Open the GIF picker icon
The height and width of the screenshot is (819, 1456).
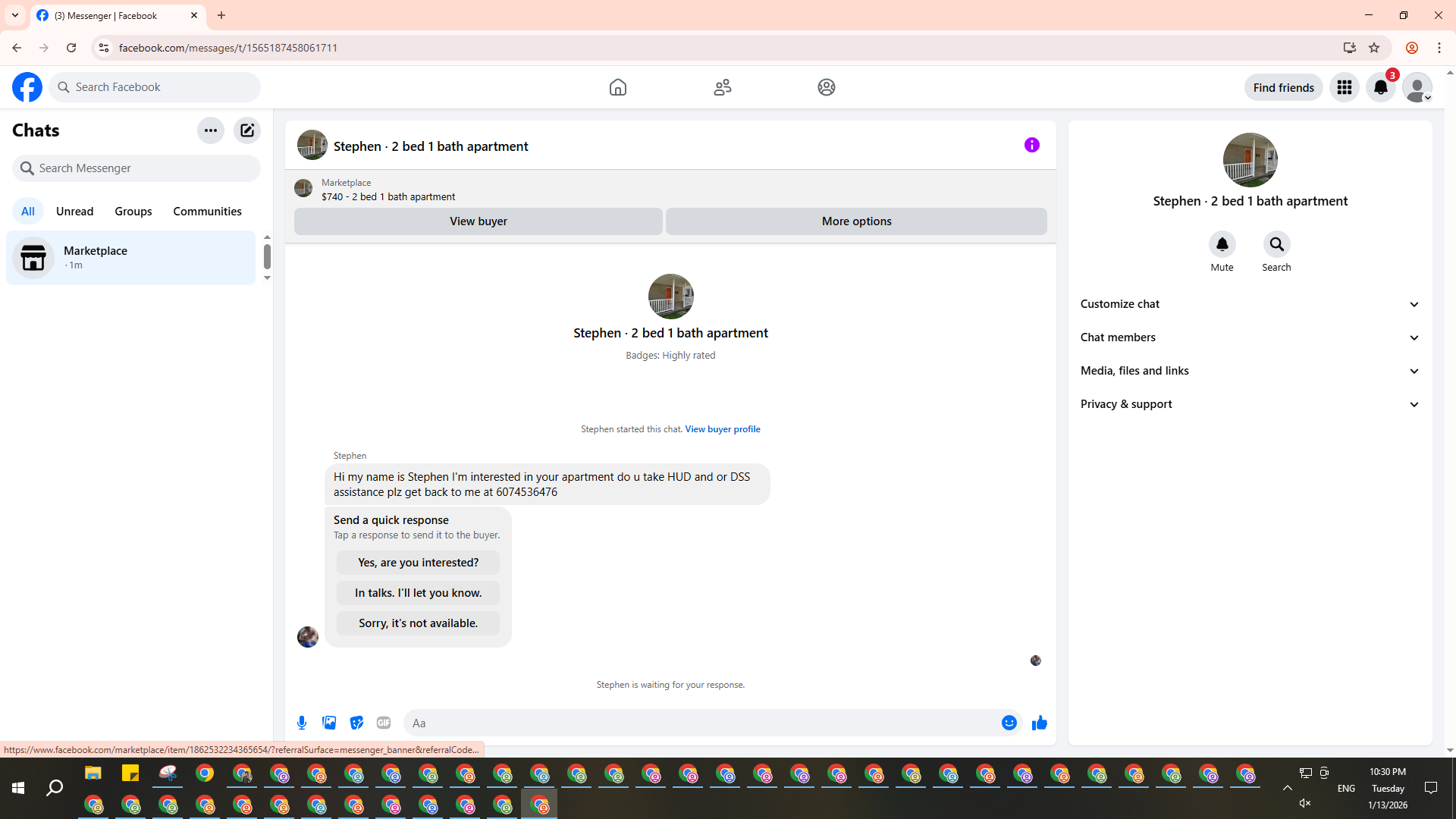click(384, 723)
